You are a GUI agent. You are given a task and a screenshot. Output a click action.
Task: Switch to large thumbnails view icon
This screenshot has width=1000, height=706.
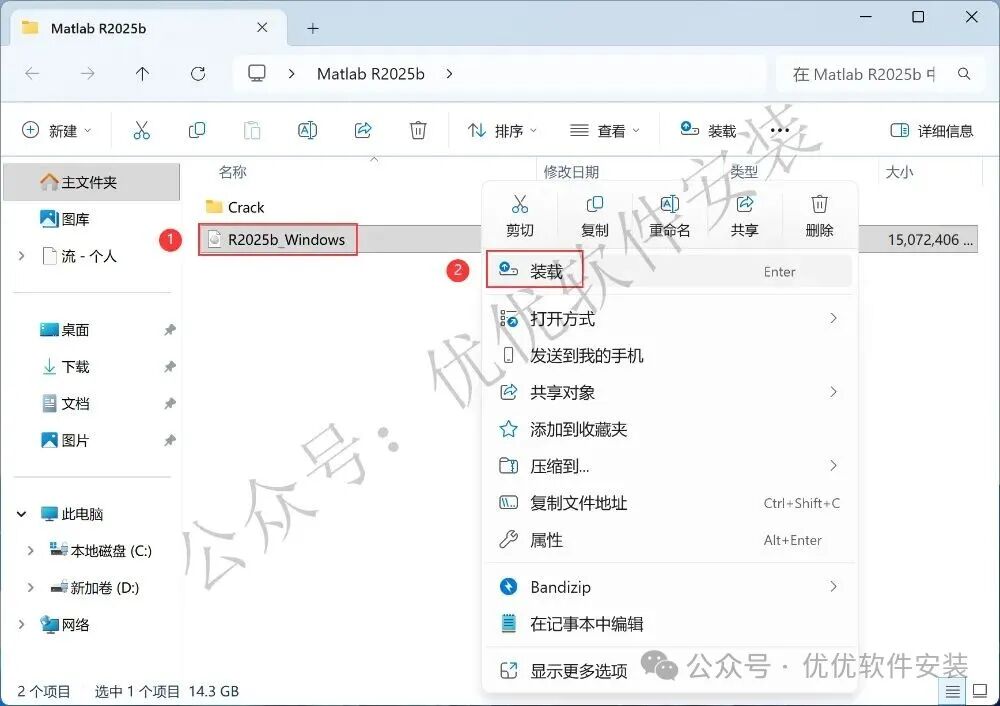(x=980, y=691)
